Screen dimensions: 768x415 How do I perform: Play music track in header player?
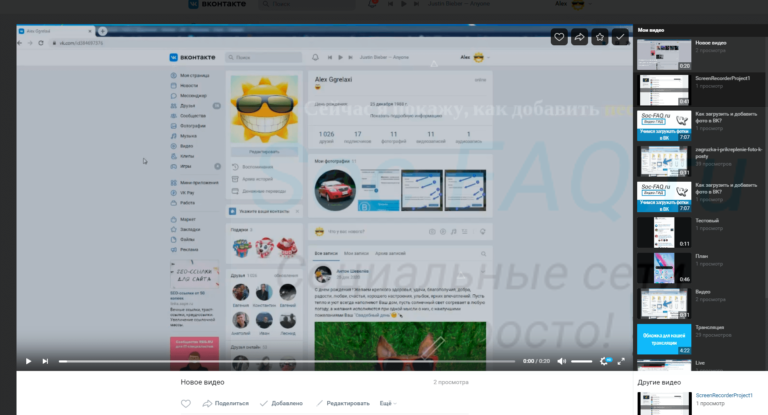[404, 3]
